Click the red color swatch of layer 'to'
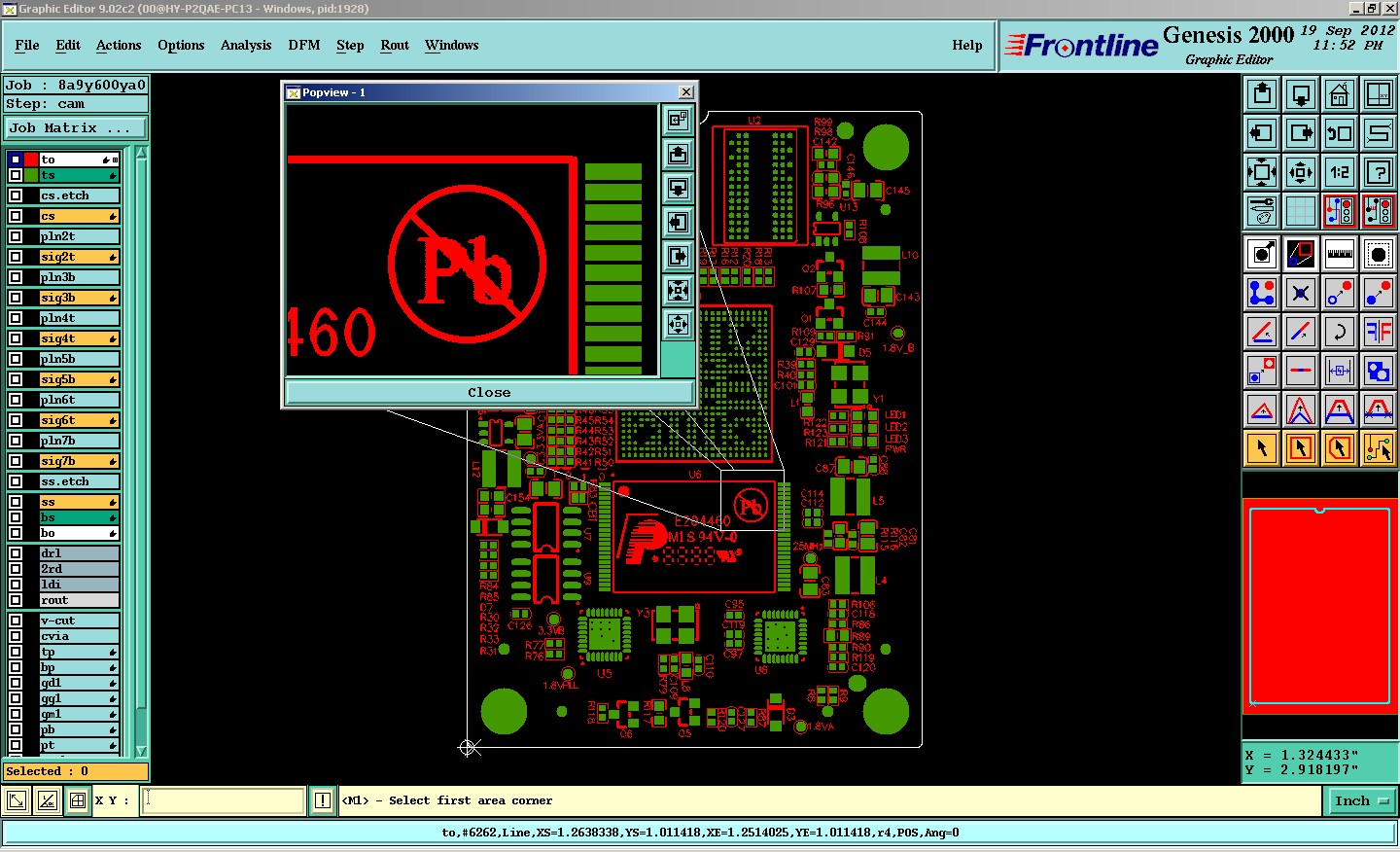This screenshot has width=1400, height=852. pyautogui.click(x=31, y=160)
